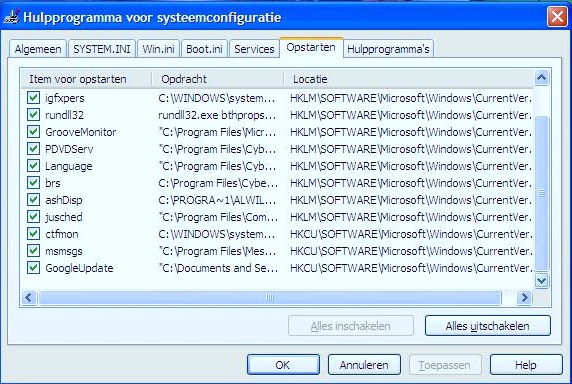Close the systeemconfiguratie dialog with X
Viewport: 572px width, 384px height.
tap(557, 17)
